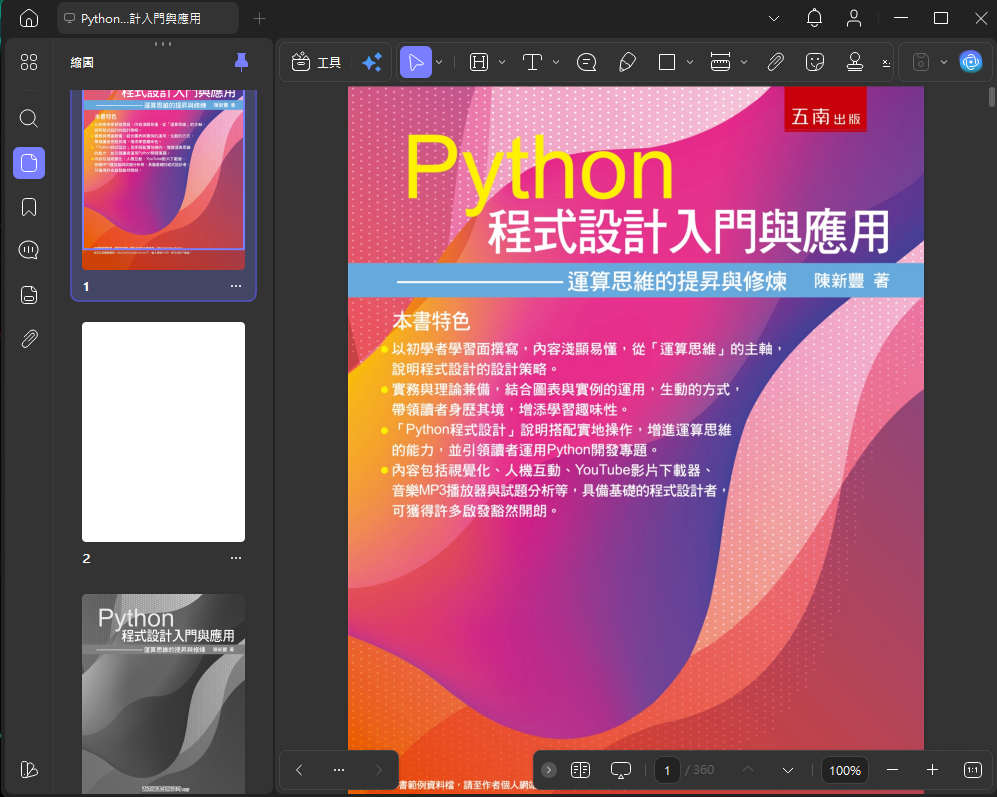Click the AI assistant sparkle icon
The height and width of the screenshot is (797, 997).
372,62
